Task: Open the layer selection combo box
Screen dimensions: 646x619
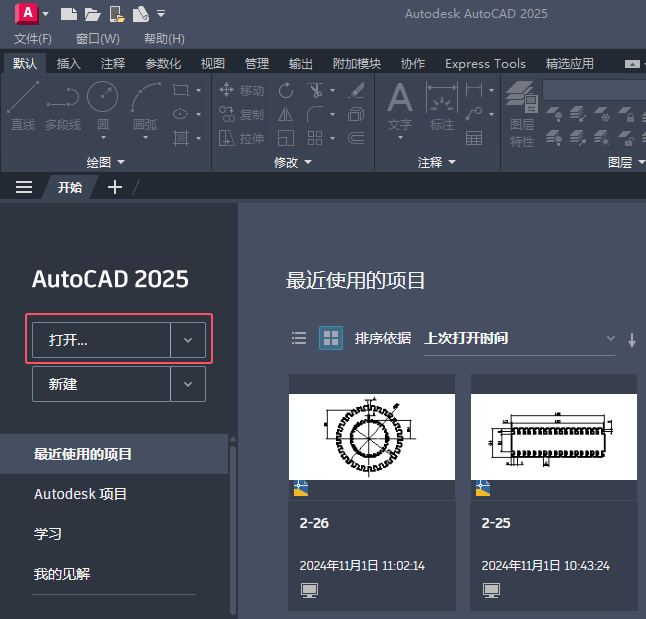Action: click(594, 90)
